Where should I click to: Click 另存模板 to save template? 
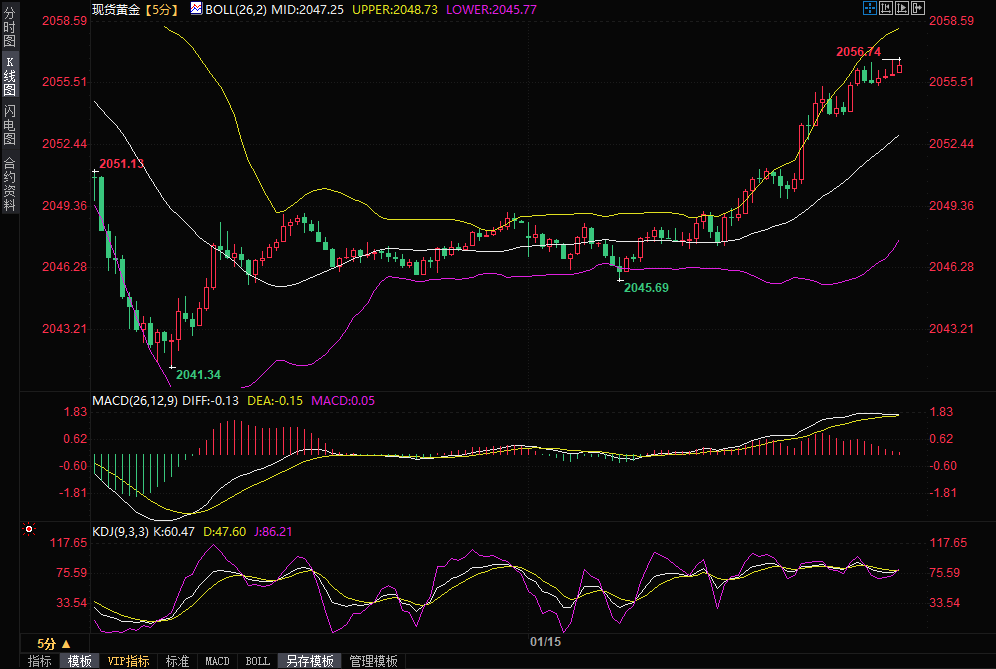coord(309,661)
